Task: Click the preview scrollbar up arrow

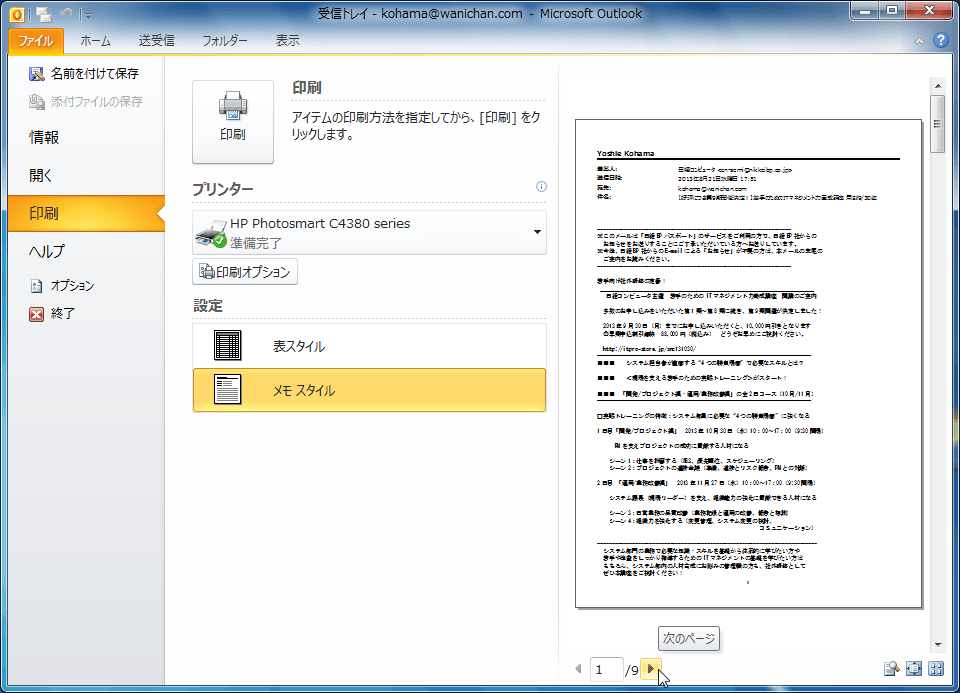Action: click(x=937, y=86)
